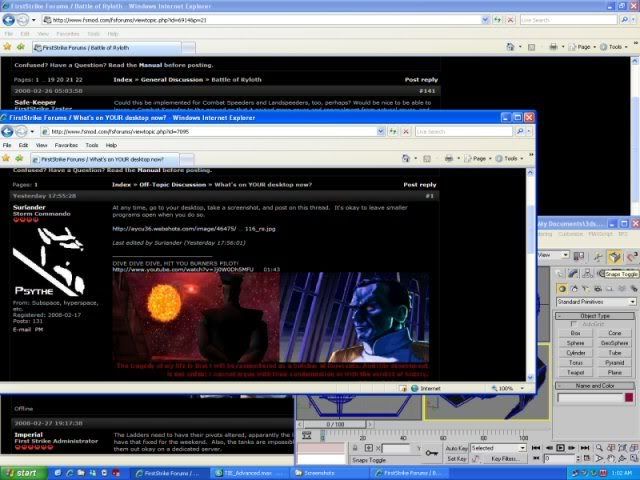Toggle Set Key animation mode
The width and height of the screenshot is (640, 480).
[456, 459]
